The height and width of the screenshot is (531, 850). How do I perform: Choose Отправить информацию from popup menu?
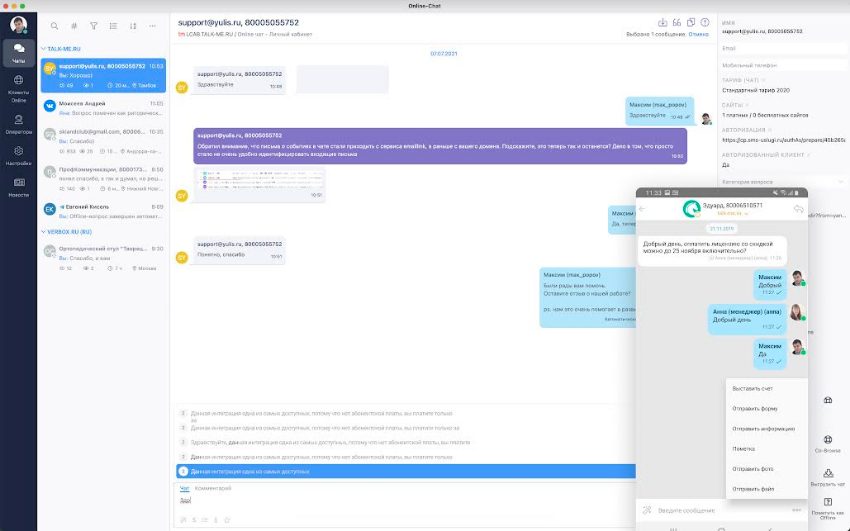coord(767,429)
